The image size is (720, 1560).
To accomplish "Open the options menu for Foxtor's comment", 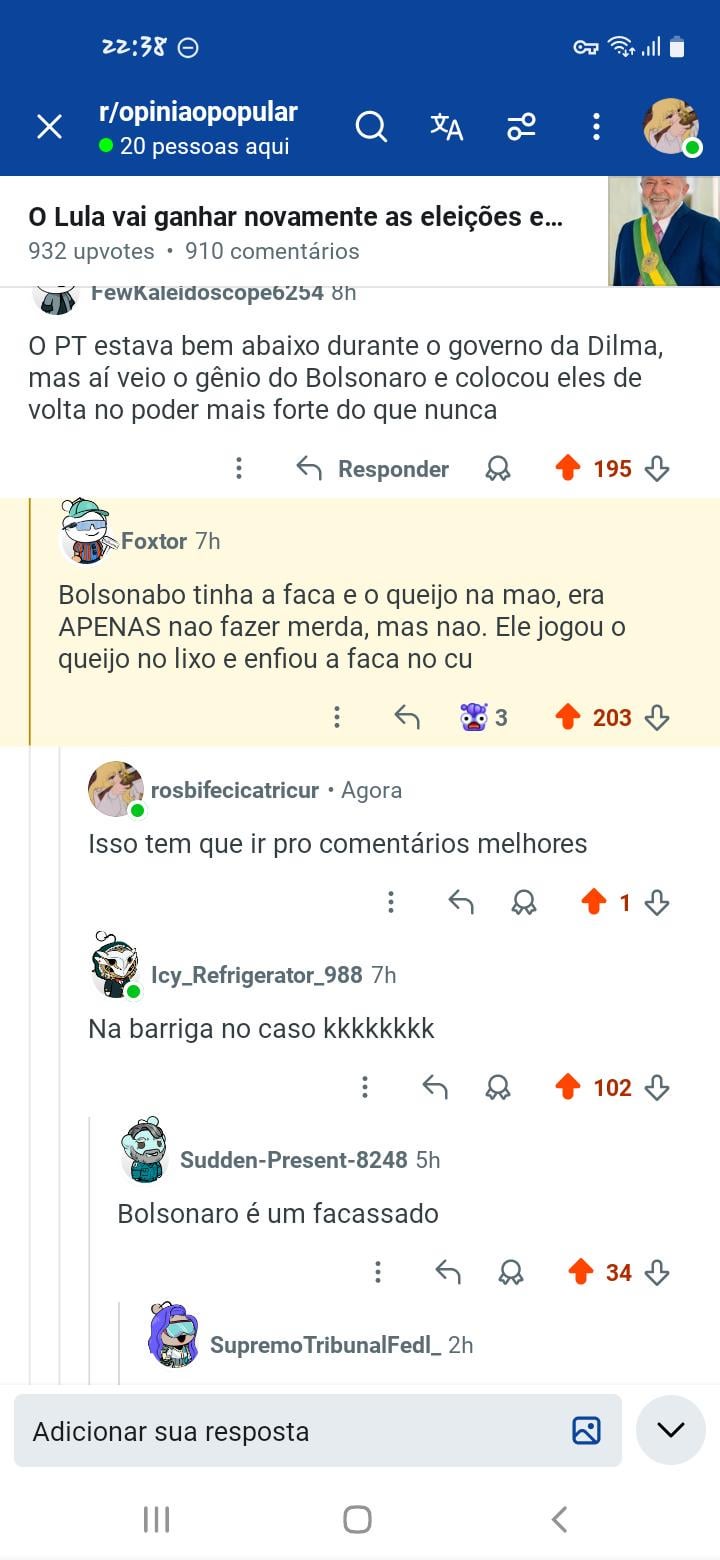I will 337,717.
